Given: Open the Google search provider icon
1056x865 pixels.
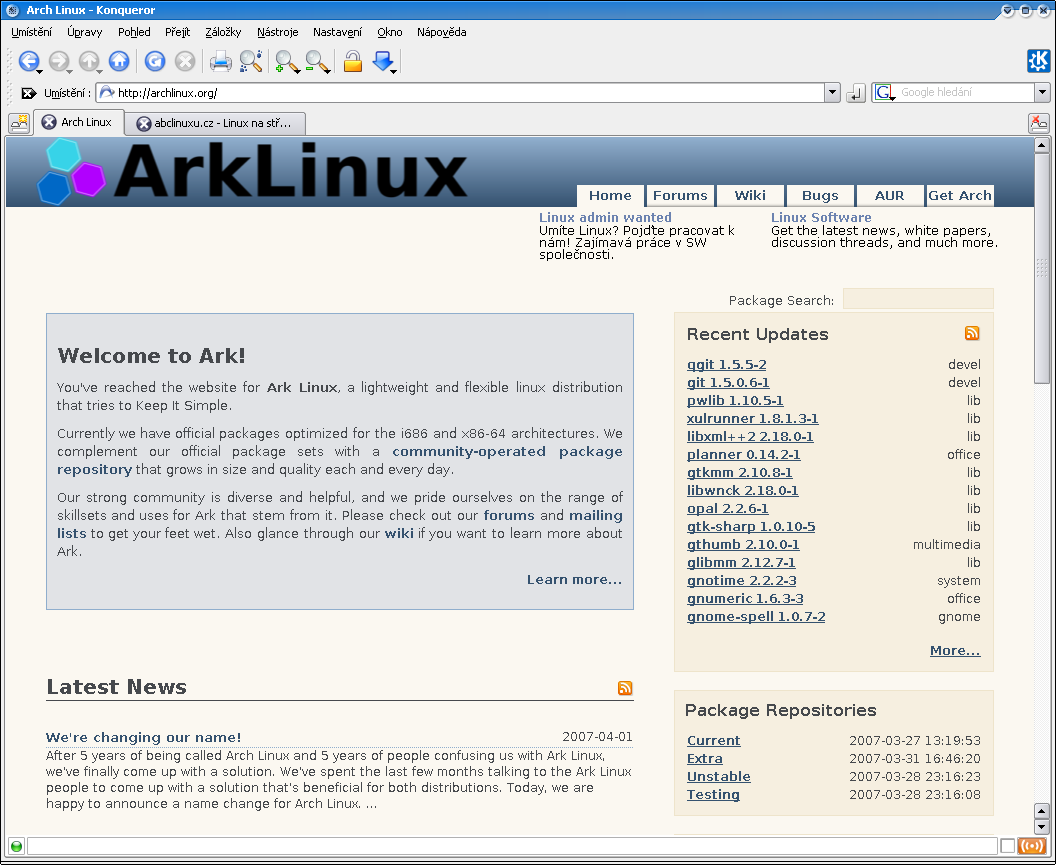Looking at the screenshot, I should point(884,92).
